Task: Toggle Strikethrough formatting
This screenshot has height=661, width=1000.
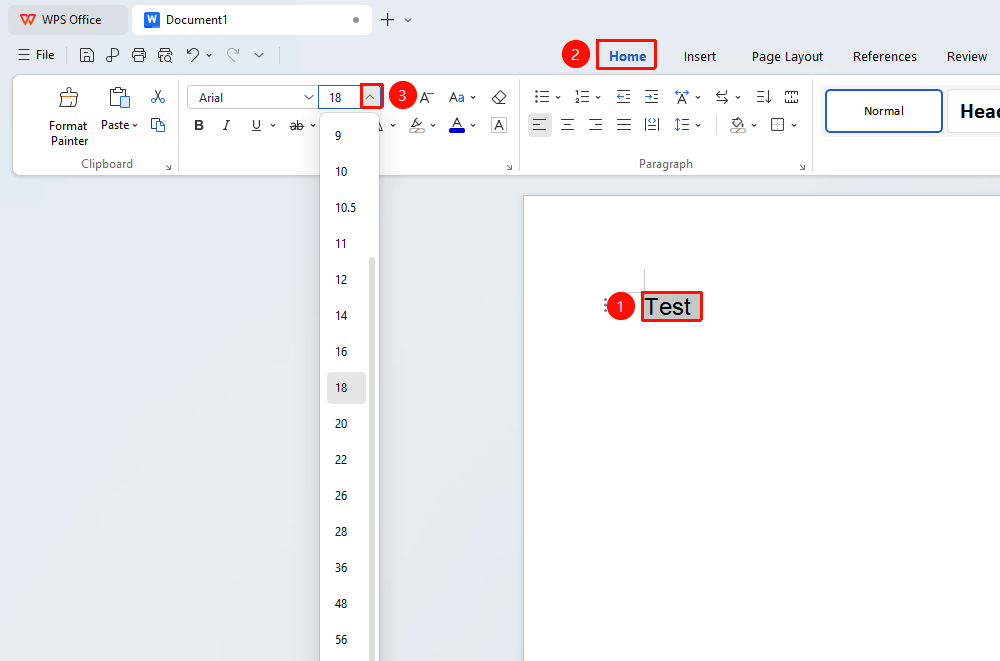Action: (297, 125)
